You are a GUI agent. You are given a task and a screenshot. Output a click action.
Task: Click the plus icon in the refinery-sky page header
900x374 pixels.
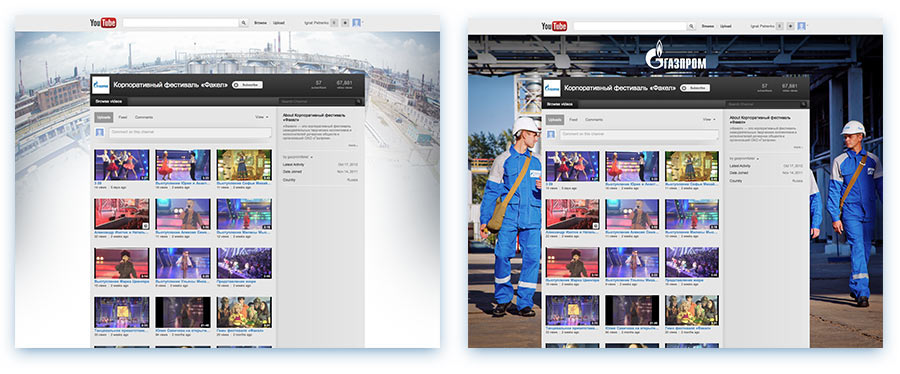click(345, 23)
